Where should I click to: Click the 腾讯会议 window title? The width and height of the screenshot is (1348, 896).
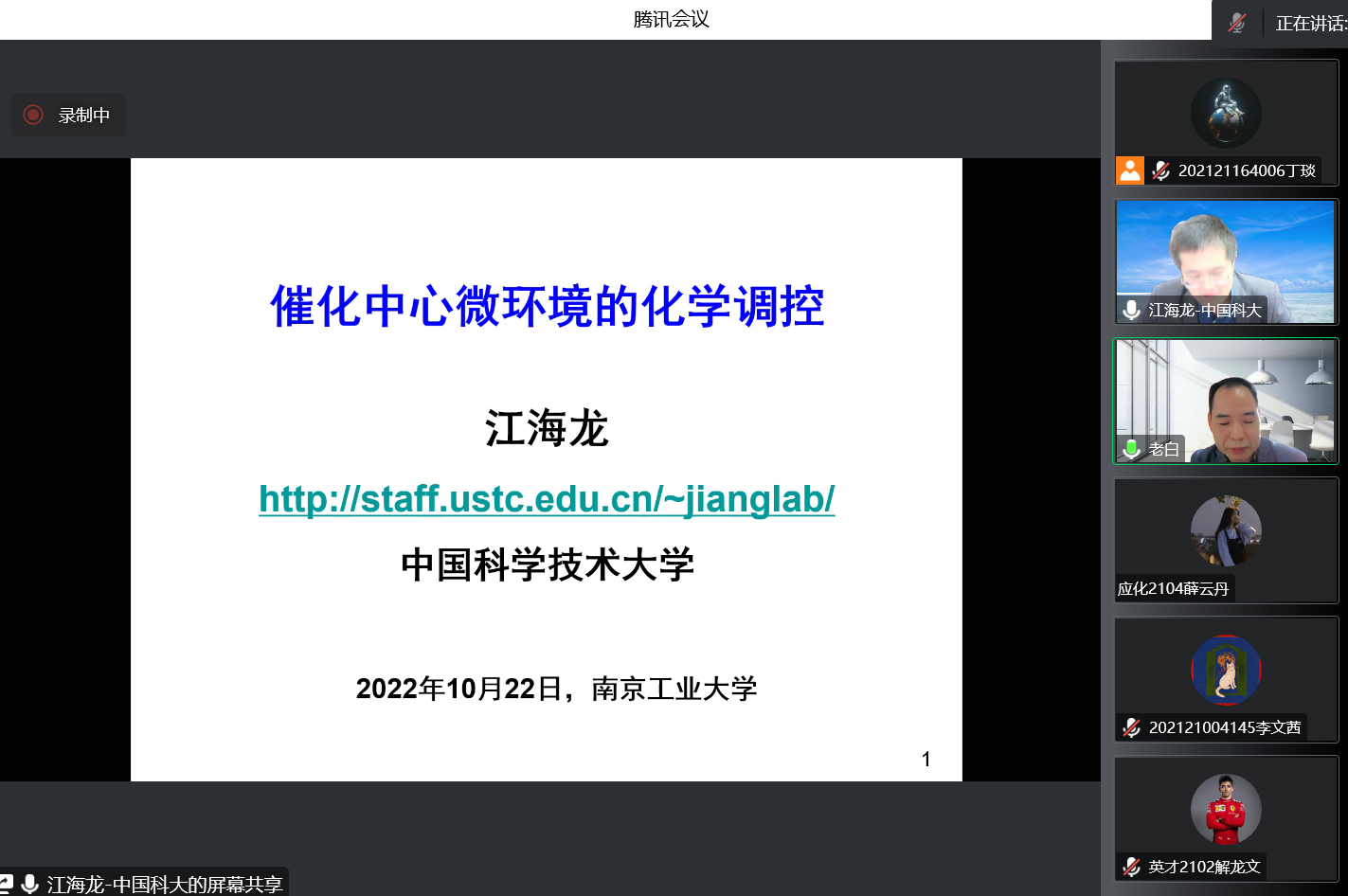tap(672, 19)
